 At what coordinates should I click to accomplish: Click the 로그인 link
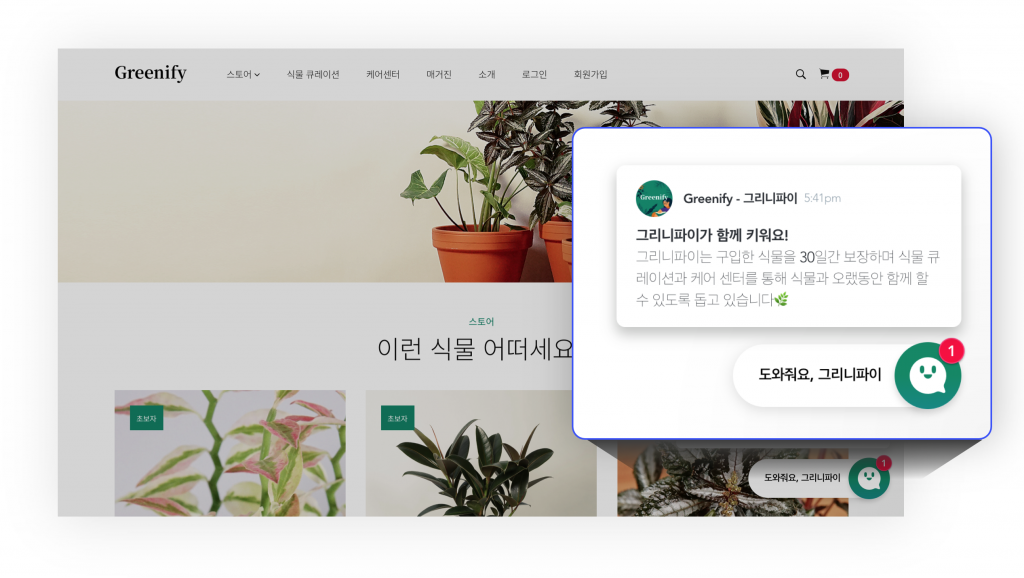(534, 74)
